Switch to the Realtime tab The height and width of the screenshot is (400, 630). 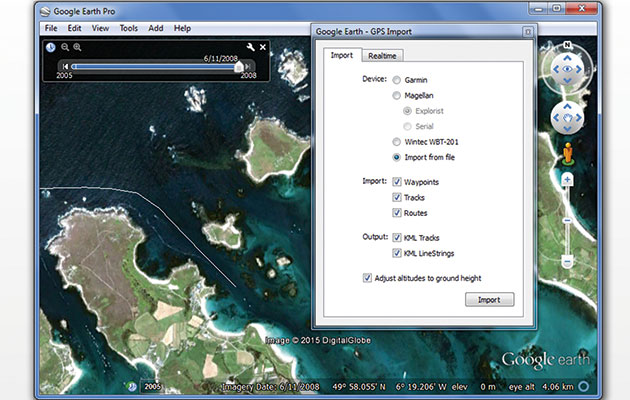coord(382,56)
